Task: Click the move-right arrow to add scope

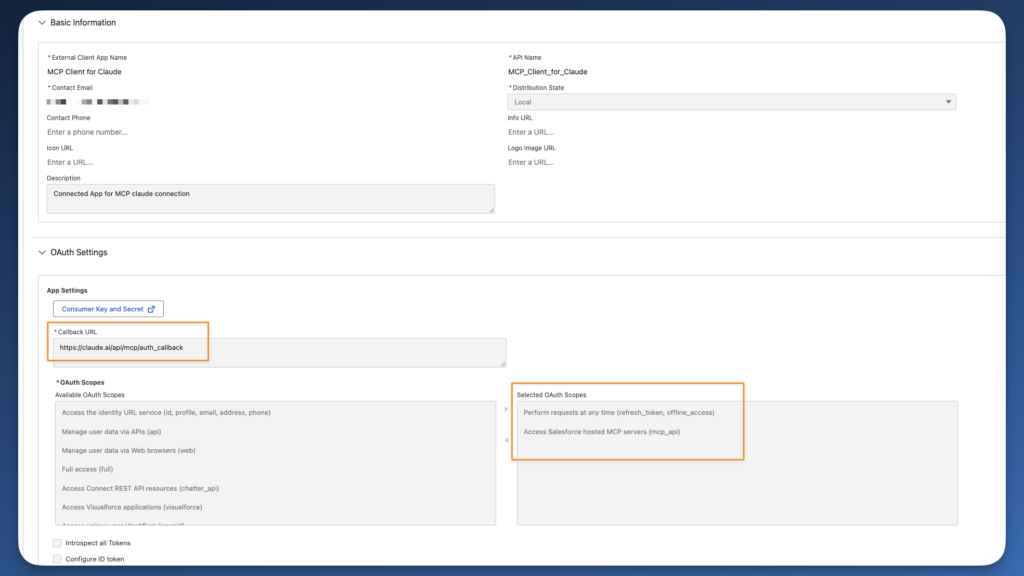Action: pyautogui.click(x=506, y=409)
